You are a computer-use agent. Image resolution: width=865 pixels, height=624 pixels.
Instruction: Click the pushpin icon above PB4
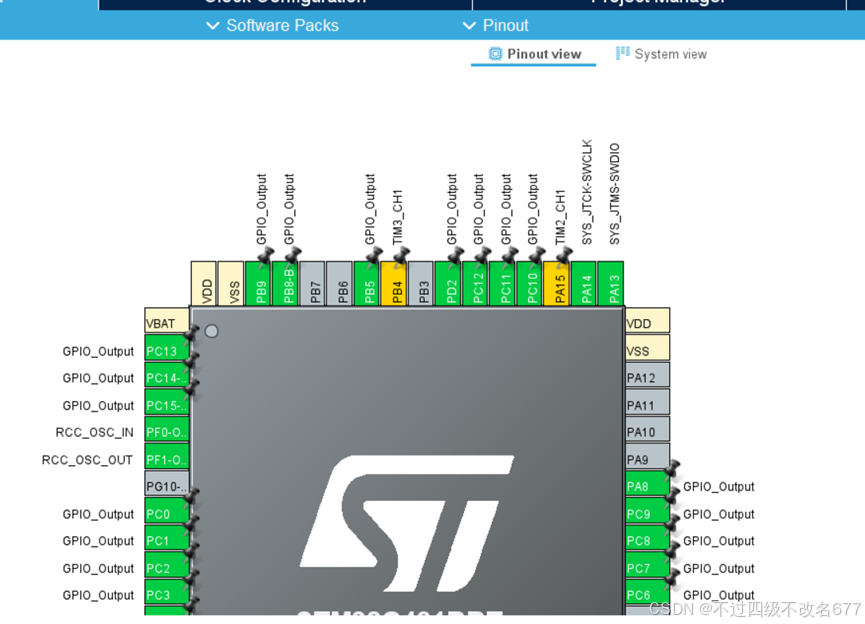401,255
